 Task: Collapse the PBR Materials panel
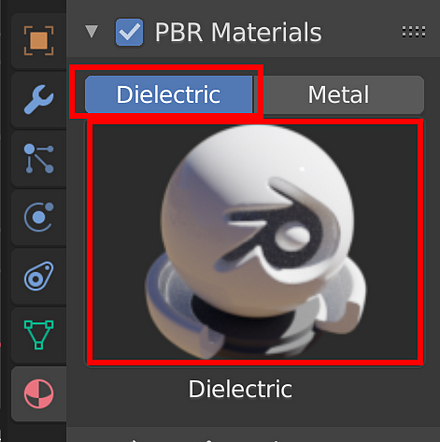pyautogui.click(x=91, y=32)
